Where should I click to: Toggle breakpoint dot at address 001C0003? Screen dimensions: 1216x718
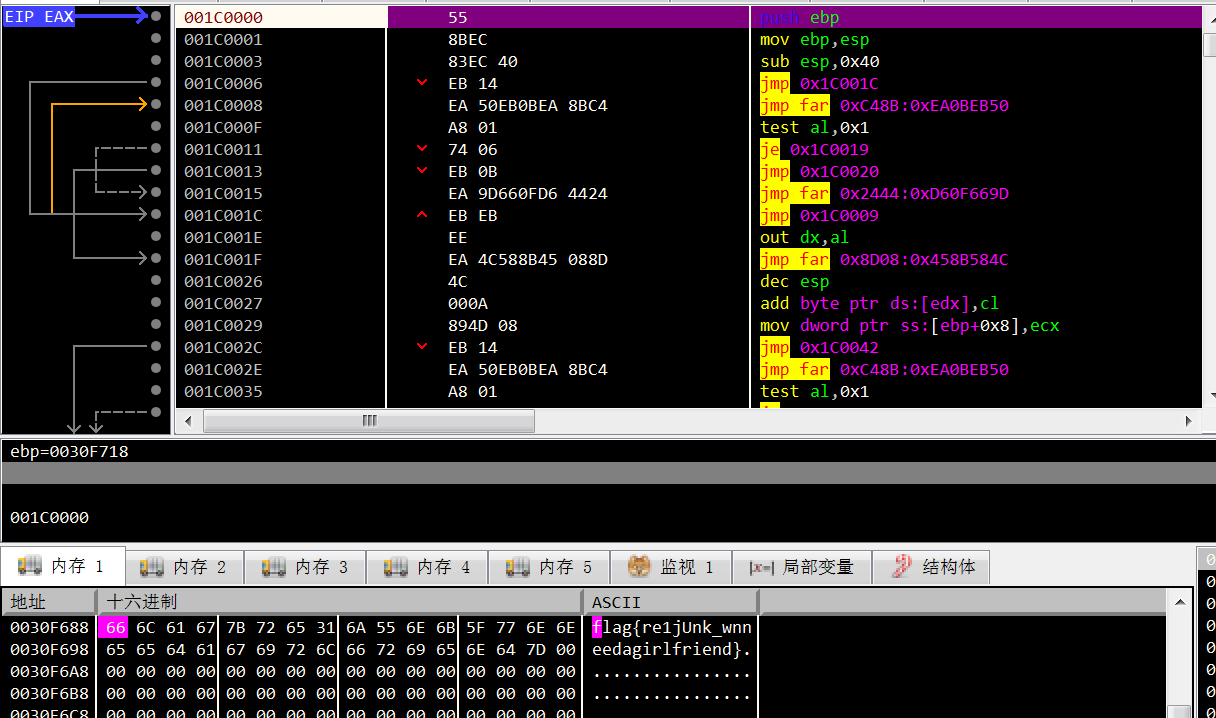click(155, 61)
